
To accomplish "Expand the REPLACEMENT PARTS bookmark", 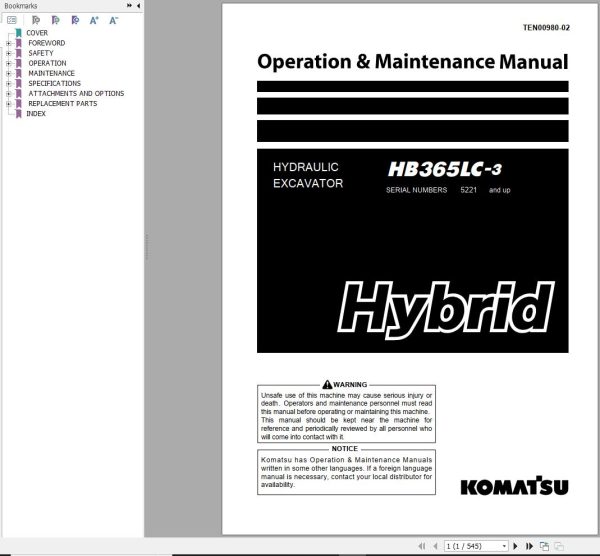I will (x=8, y=104).
